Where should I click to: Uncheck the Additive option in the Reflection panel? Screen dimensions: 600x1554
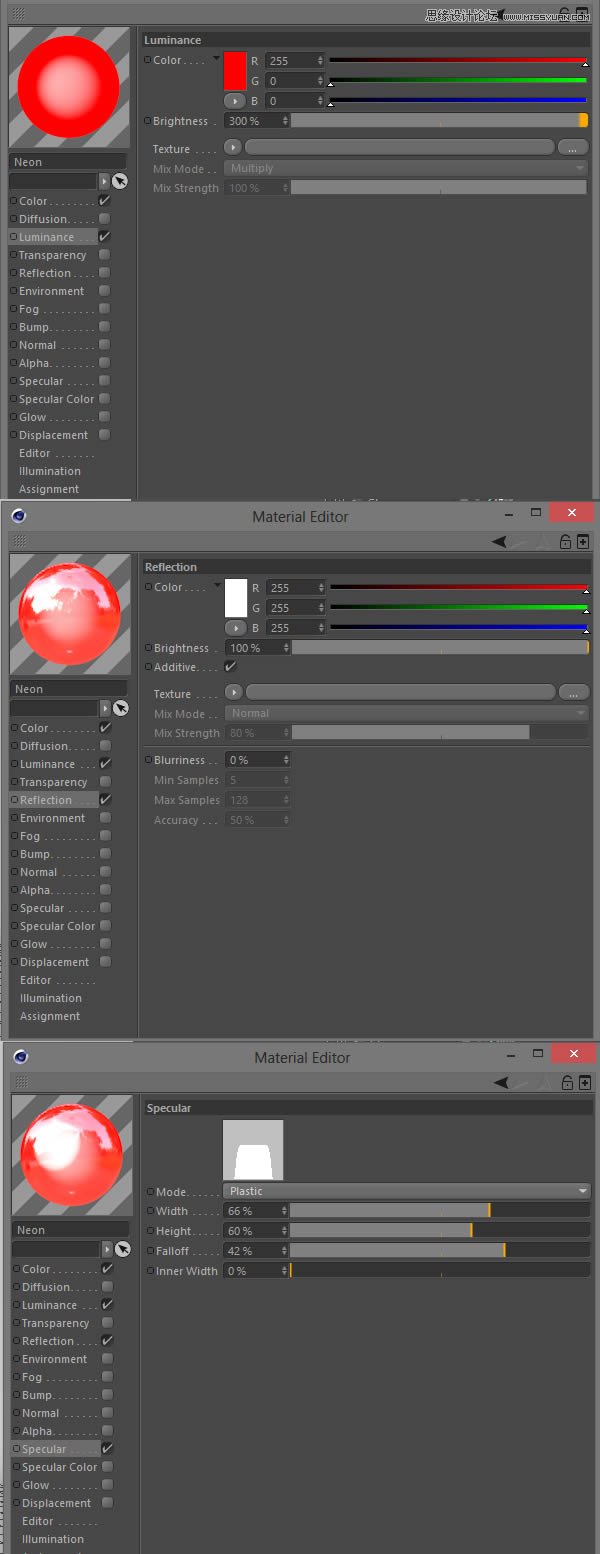tap(230, 666)
